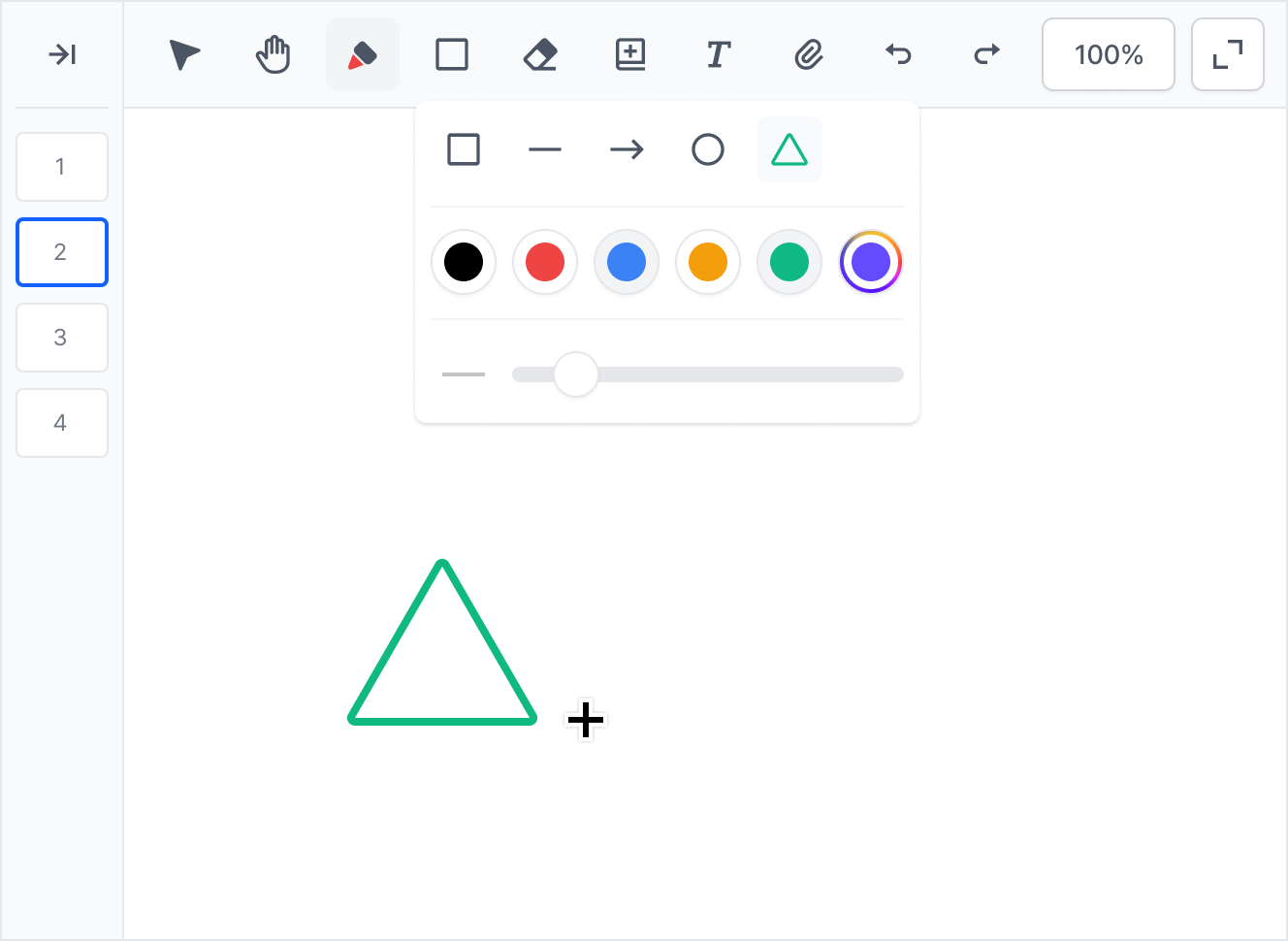Enter fullscreen mode

tap(1227, 55)
